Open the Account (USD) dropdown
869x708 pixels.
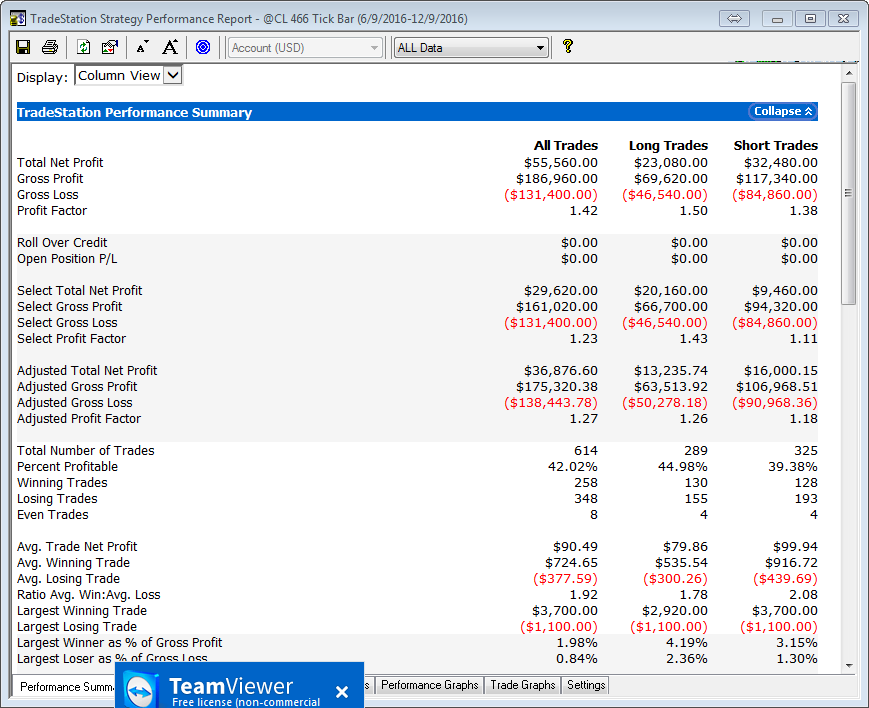pos(305,47)
